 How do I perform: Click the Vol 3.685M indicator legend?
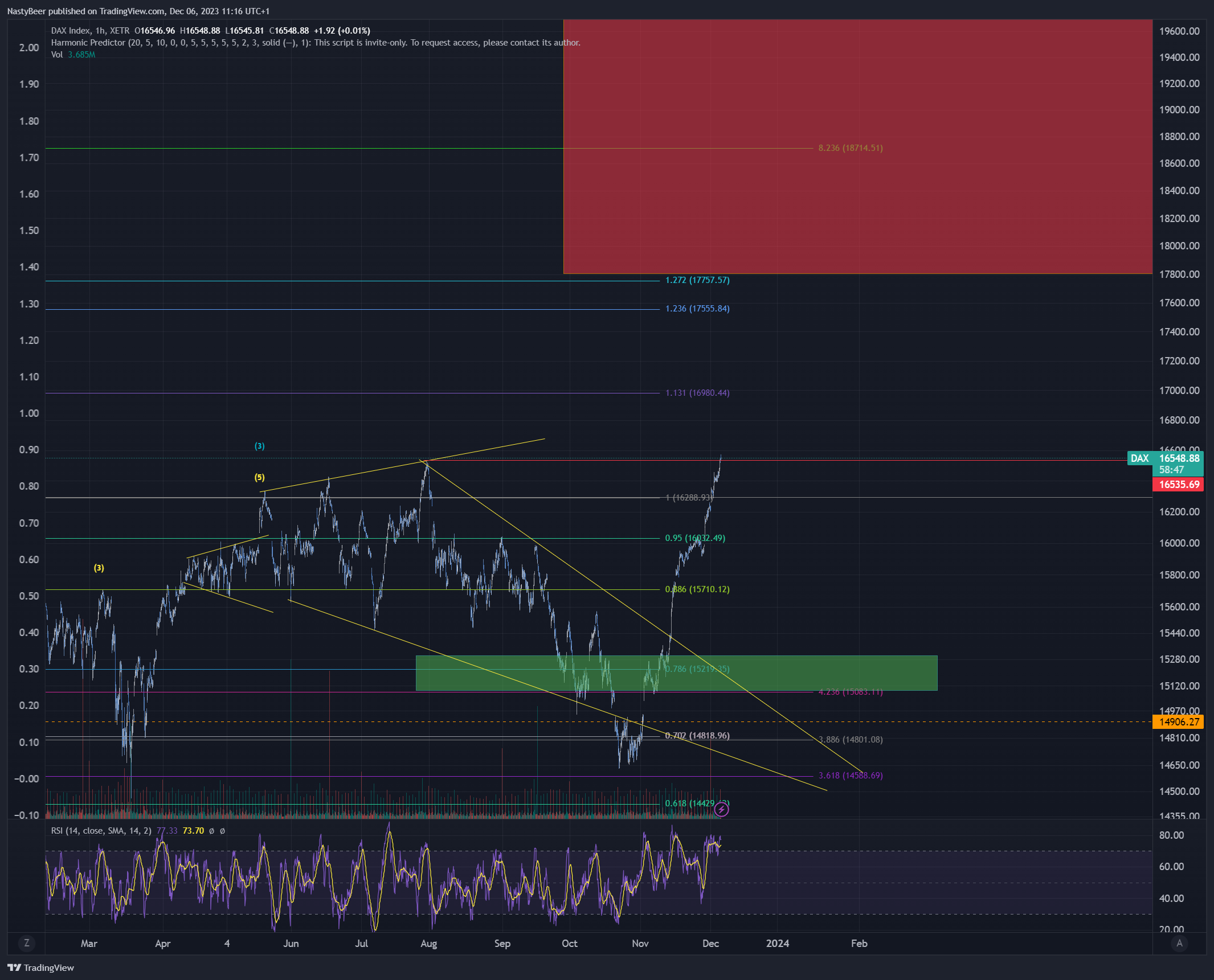coord(73,55)
